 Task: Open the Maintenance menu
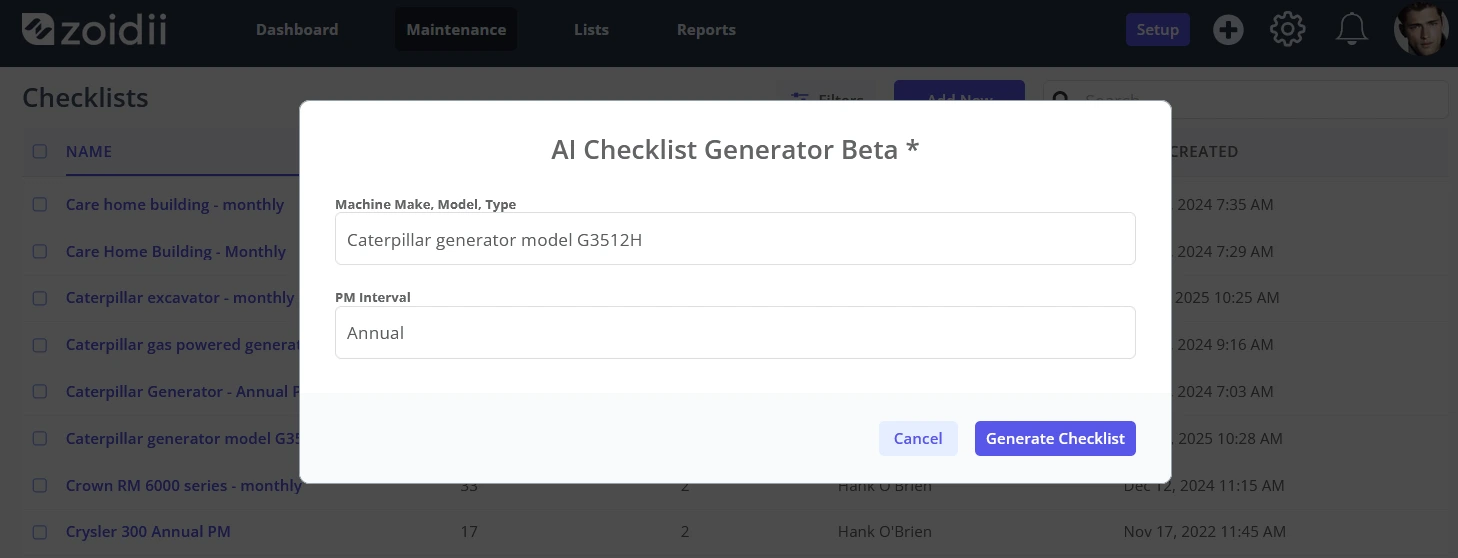(x=456, y=30)
